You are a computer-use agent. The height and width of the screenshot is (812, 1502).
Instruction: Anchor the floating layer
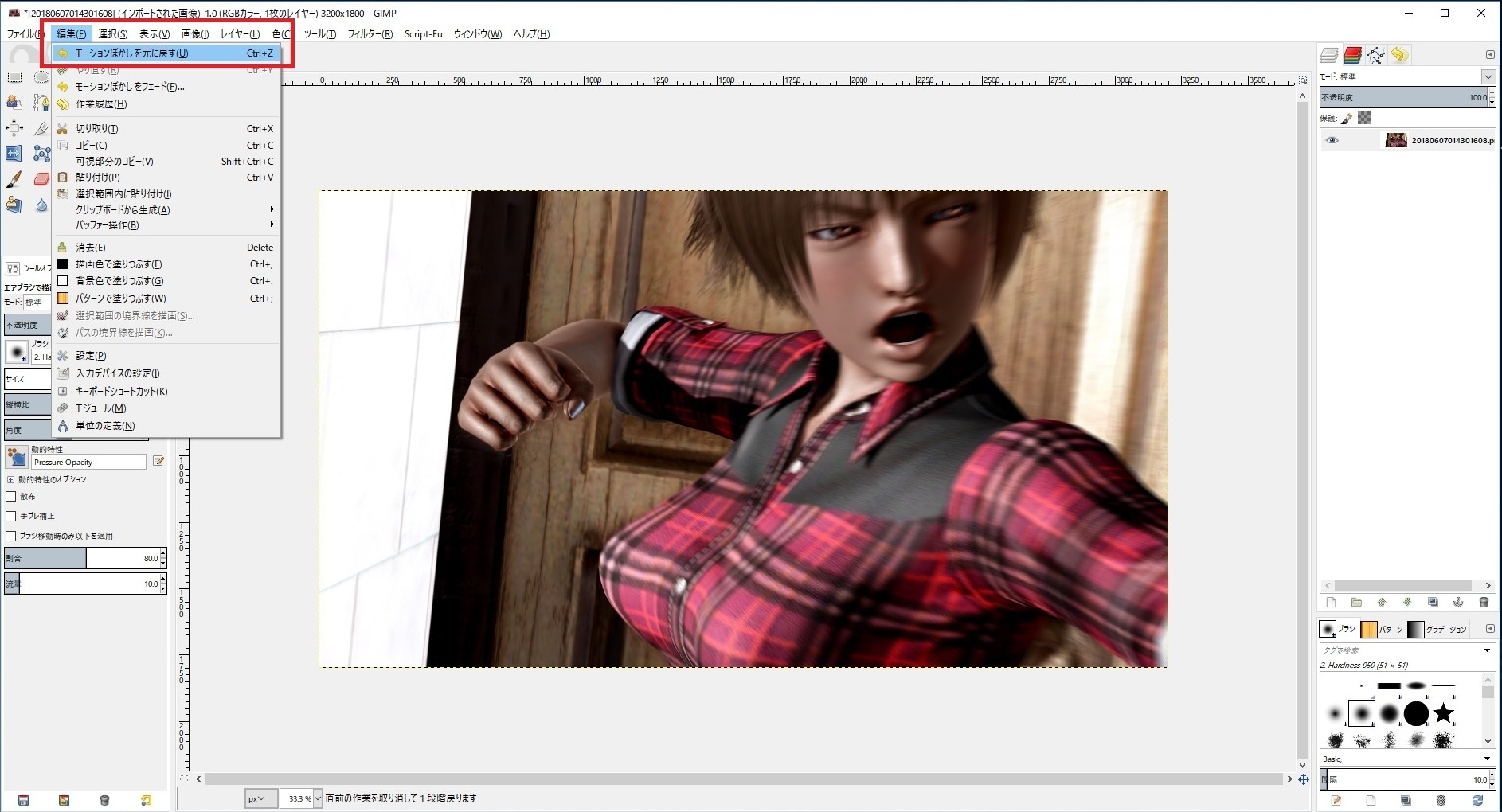[x=1458, y=603]
